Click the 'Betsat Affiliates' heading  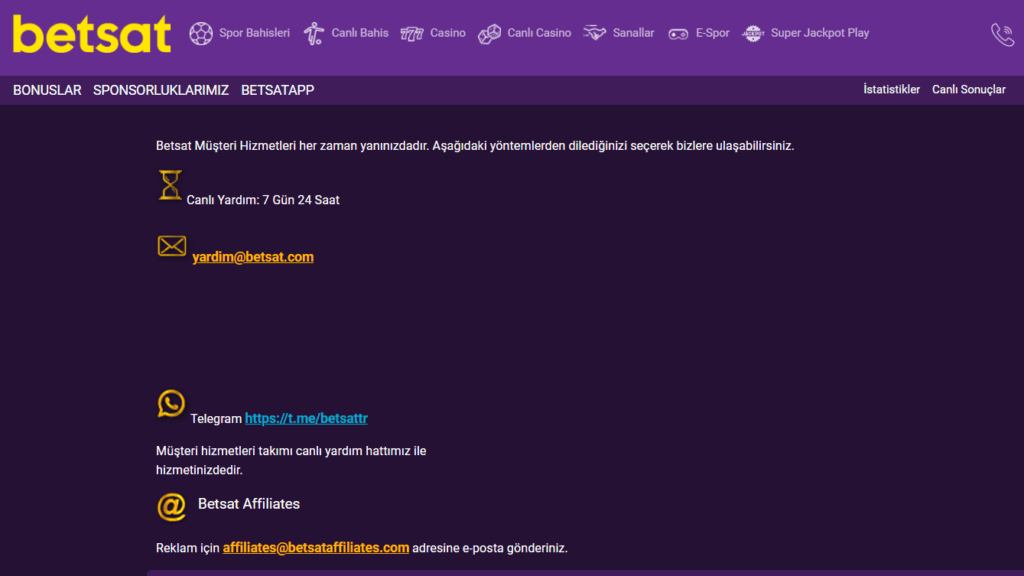[x=249, y=504]
